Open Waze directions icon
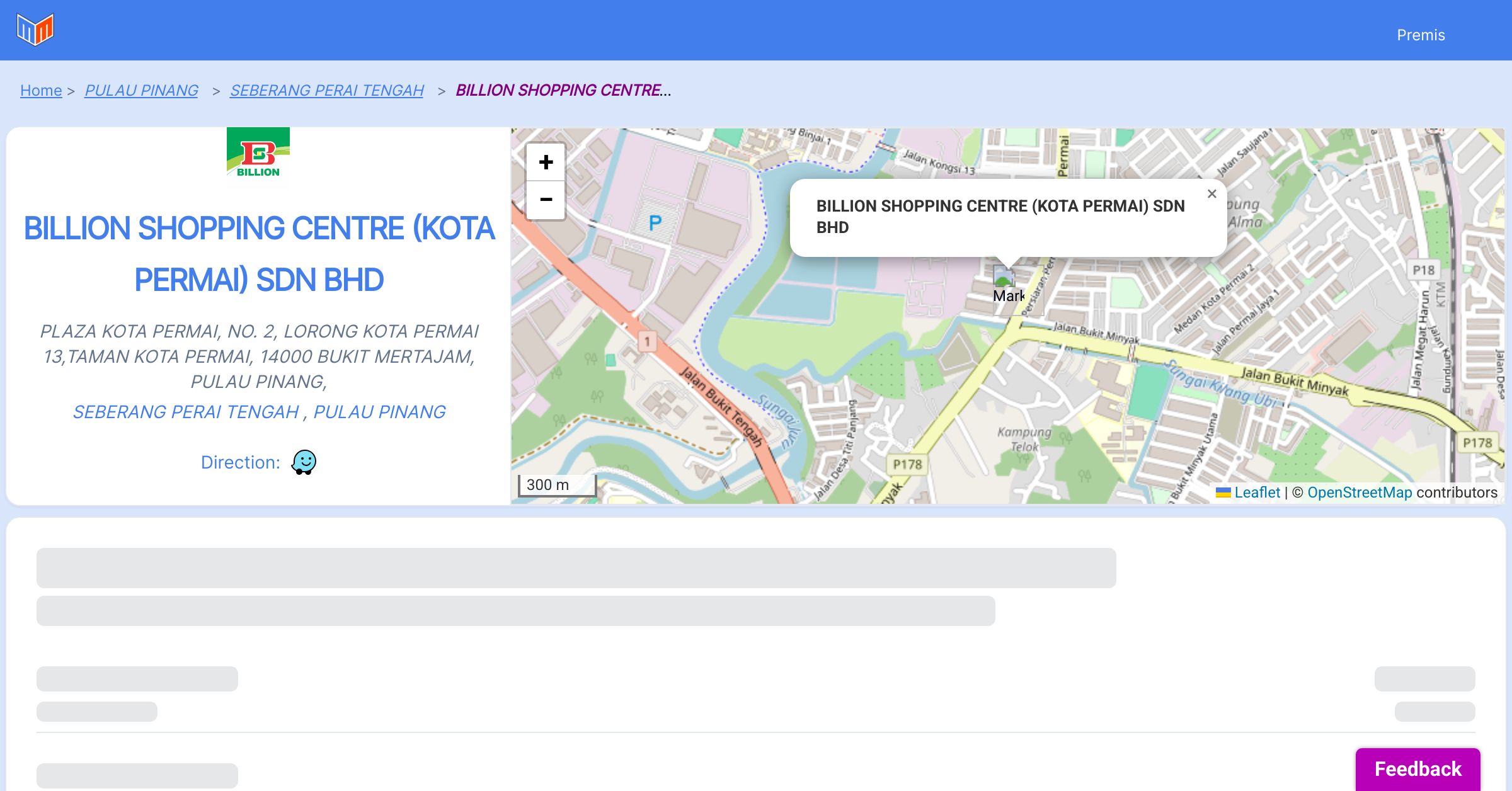This screenshot has width=1512, height=791. click(x=304, y=462)
